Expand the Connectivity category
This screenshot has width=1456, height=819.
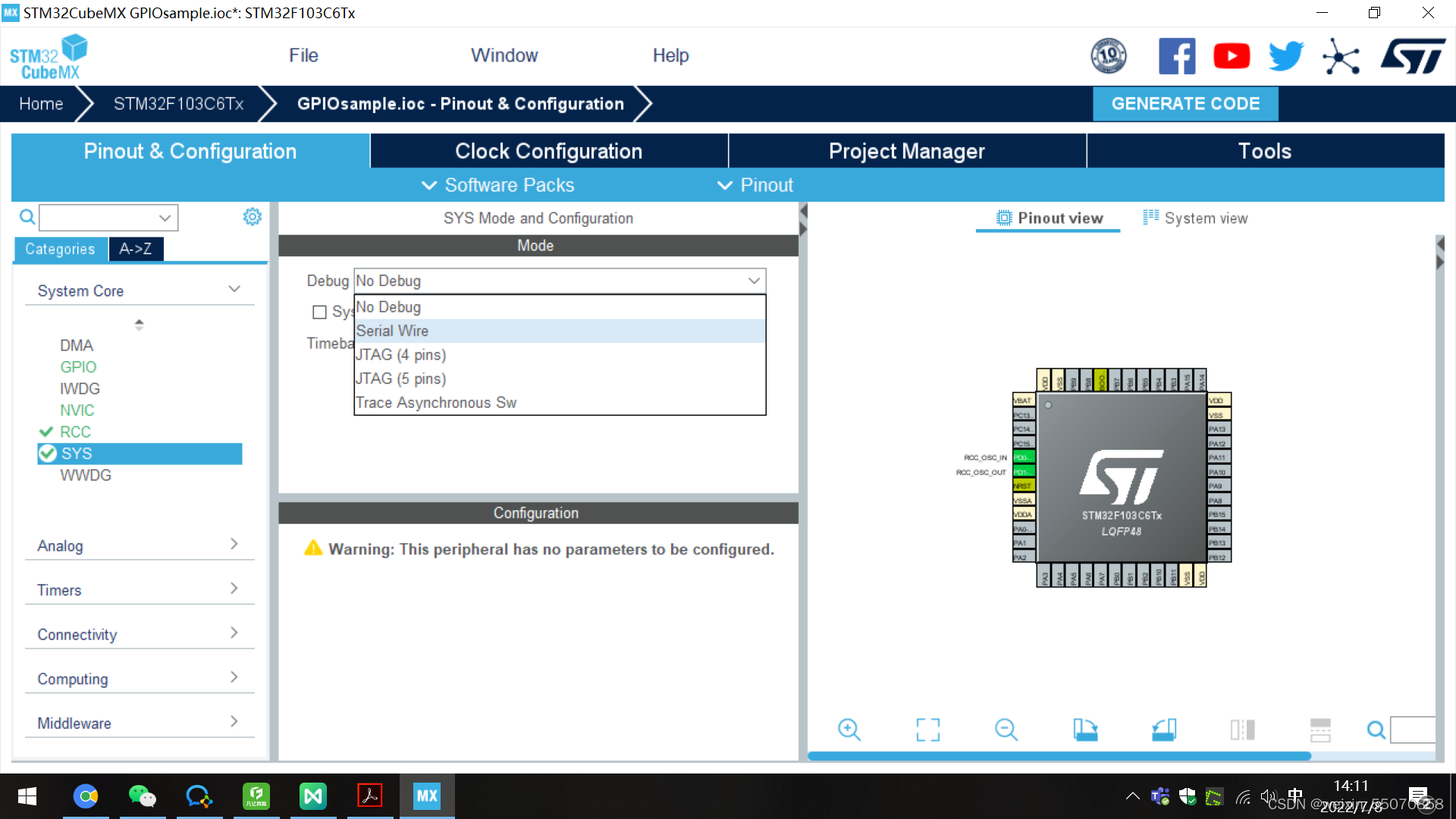(x=234, y=633)
